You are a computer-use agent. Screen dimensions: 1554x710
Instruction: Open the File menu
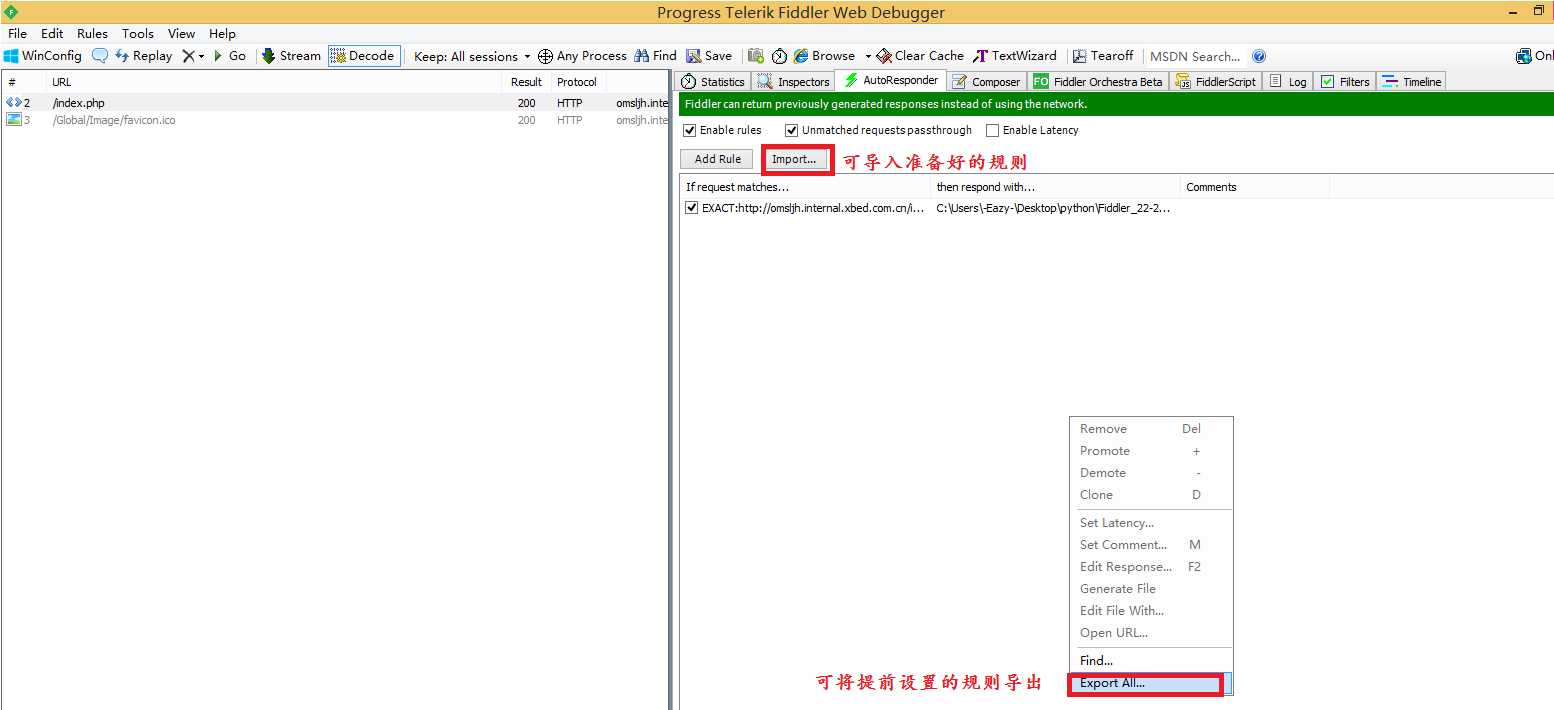pos(18,33)
